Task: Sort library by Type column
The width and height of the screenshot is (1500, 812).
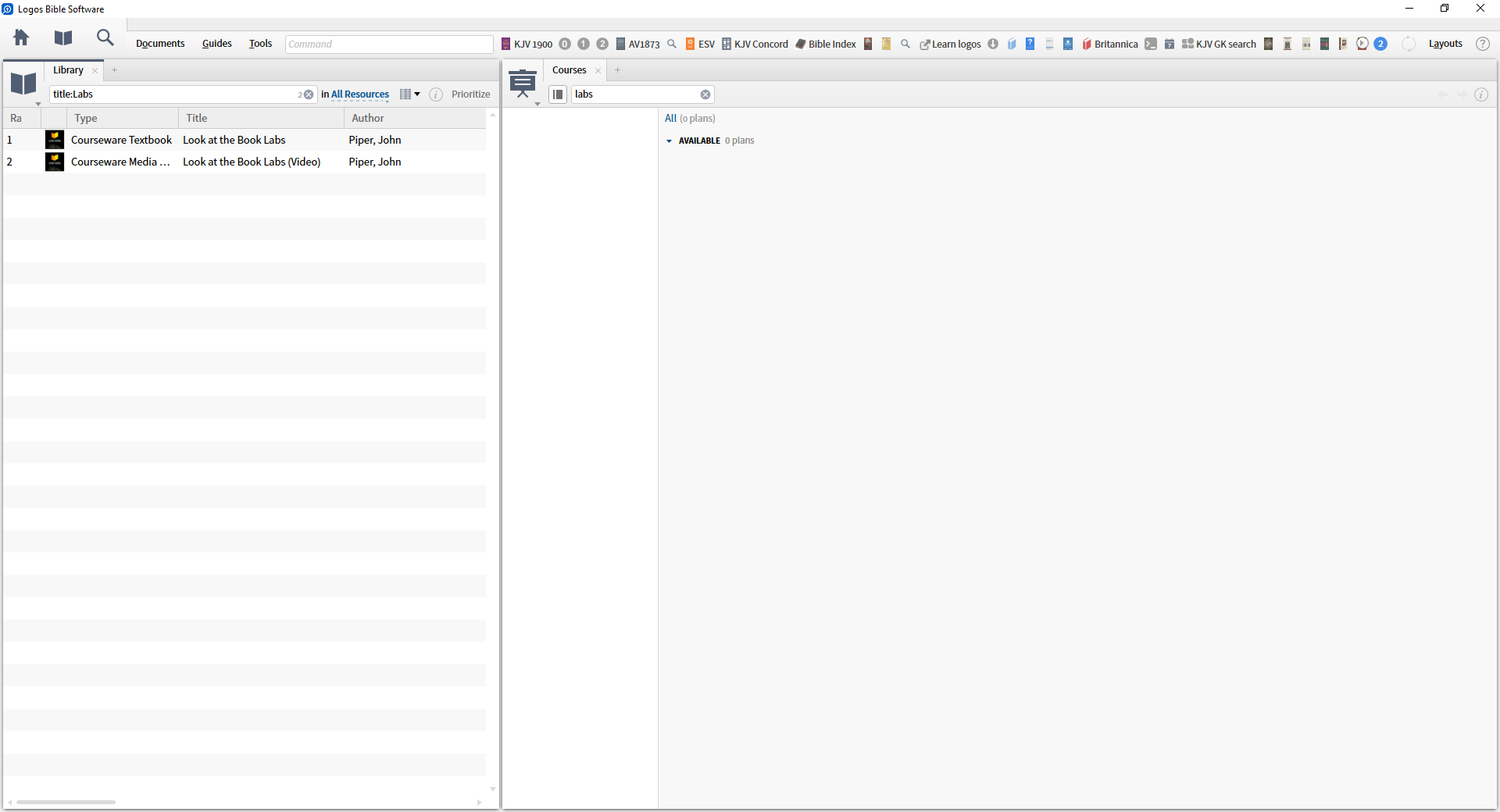Action: (123, 118)
